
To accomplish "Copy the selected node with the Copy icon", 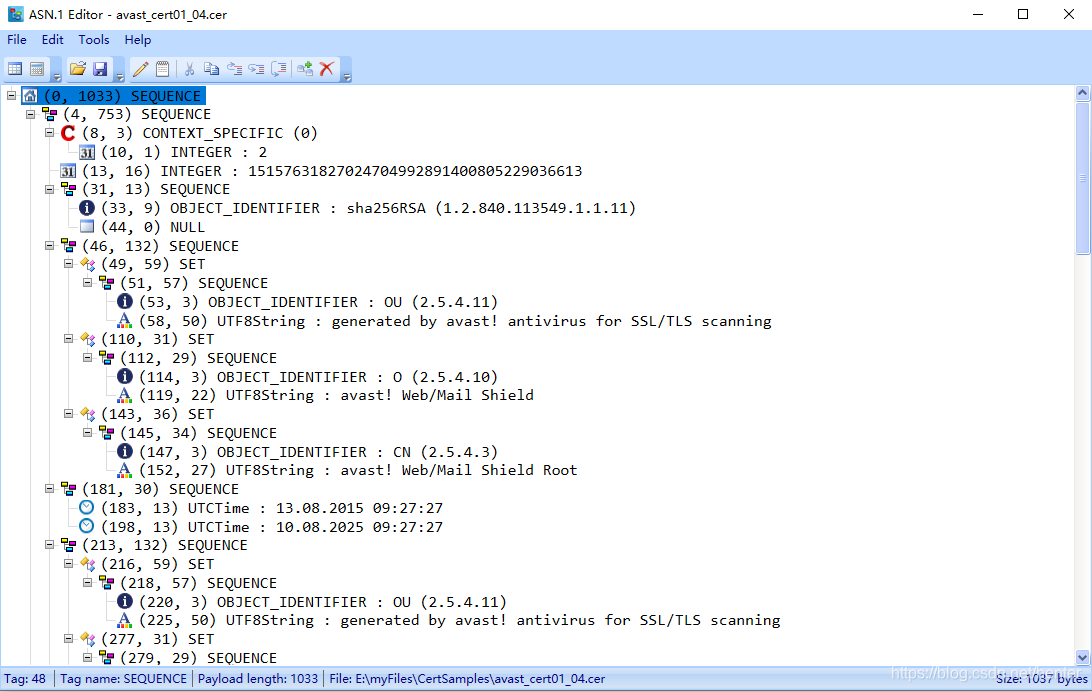I will click(x=211, y=68).
